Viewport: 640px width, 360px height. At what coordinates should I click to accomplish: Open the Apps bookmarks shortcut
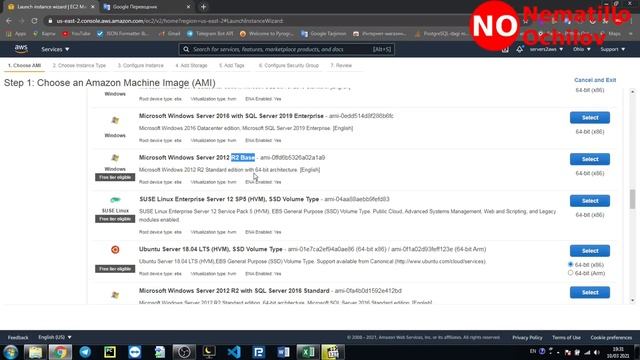[16, 34]
